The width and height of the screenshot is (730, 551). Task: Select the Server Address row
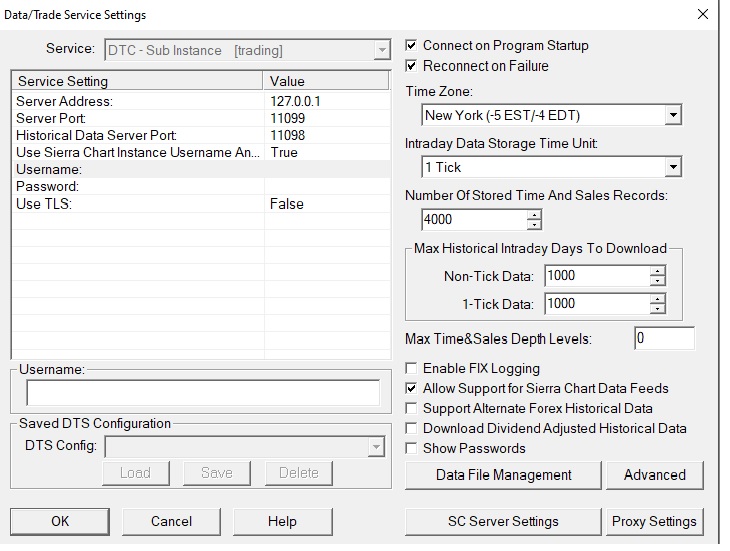(x=201, y=101)
